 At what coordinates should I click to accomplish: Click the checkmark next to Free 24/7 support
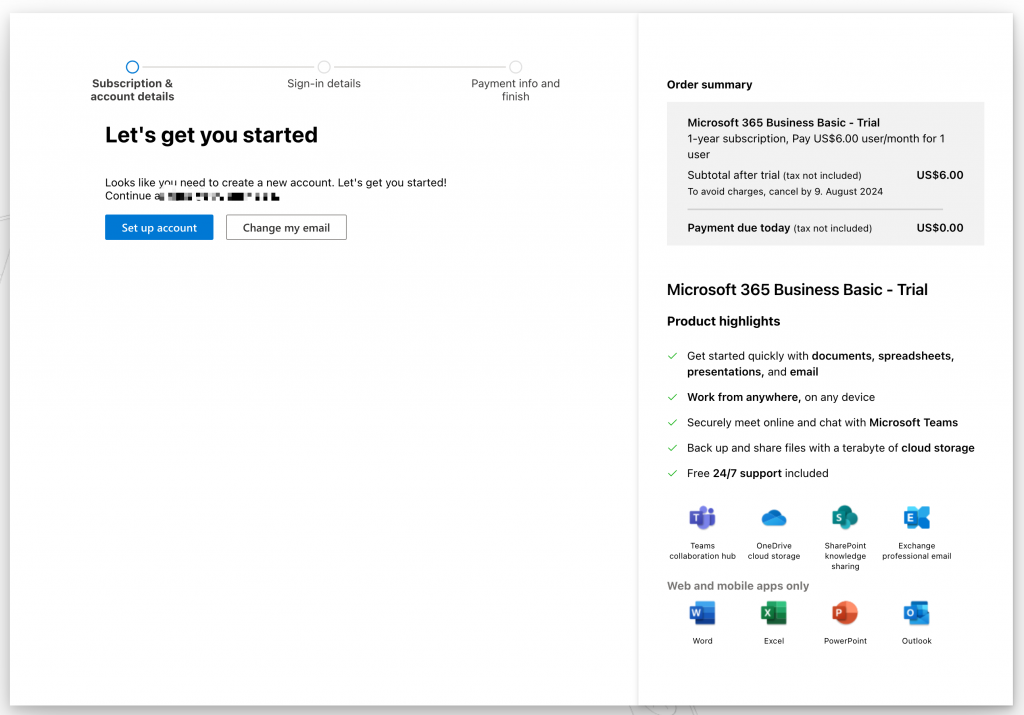673,473
